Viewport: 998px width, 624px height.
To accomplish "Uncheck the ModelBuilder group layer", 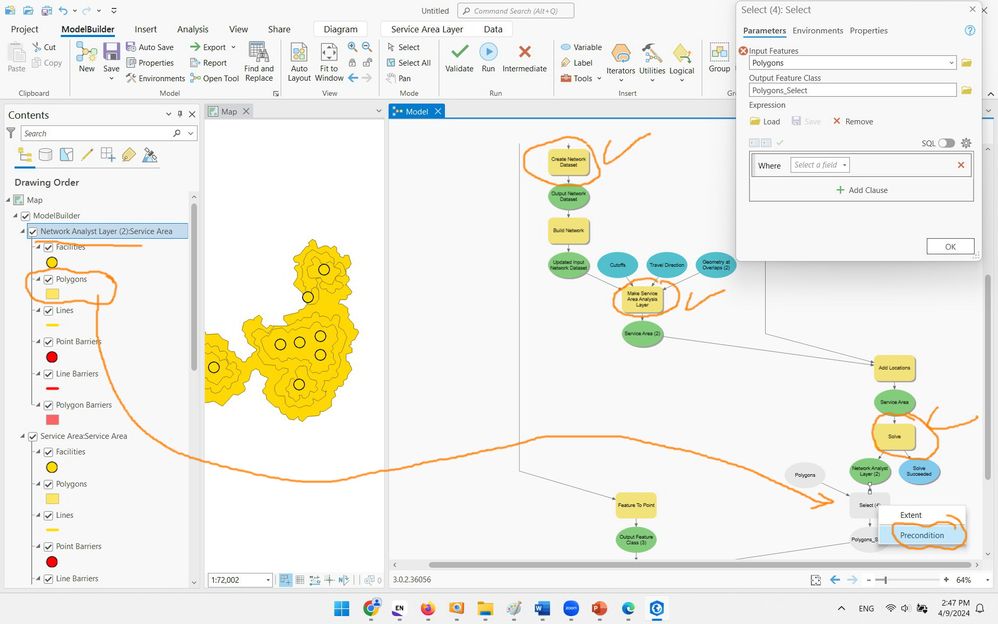I will tap(25, 216).
